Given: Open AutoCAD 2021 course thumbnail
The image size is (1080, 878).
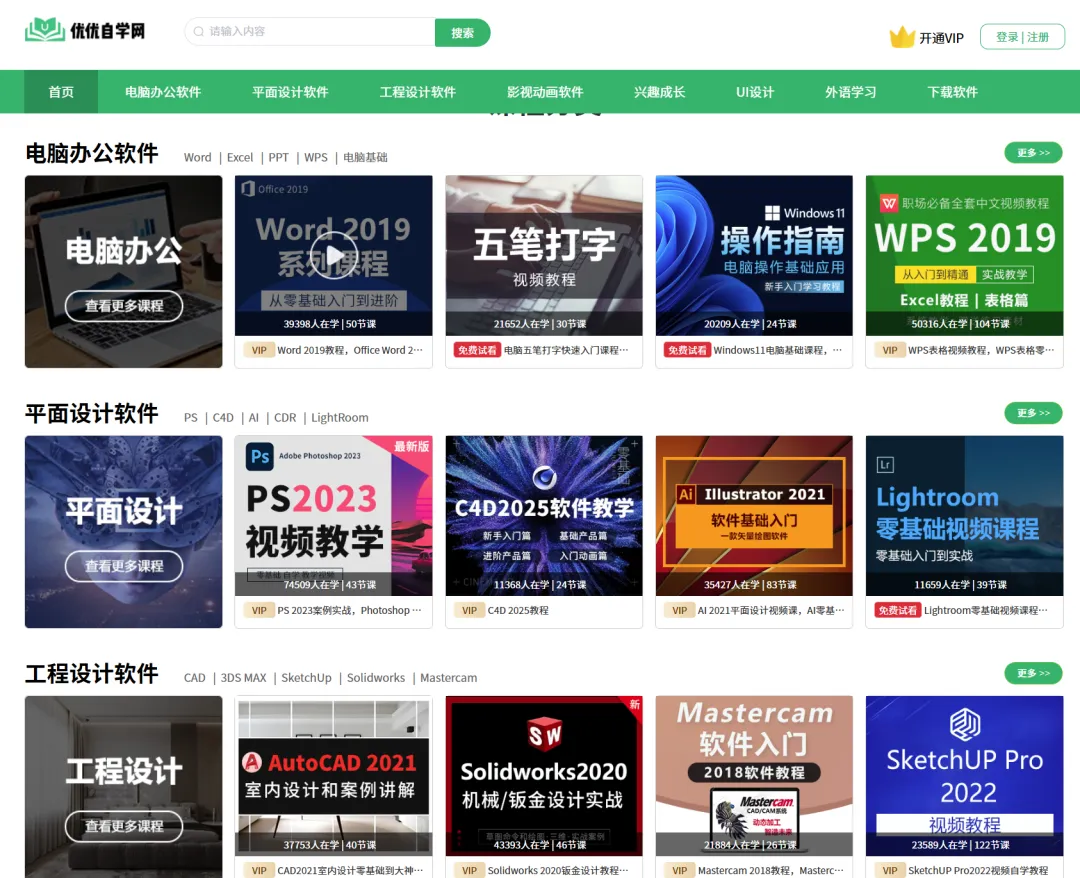Looking at the screenshot, I should click(x=333, y=776).
